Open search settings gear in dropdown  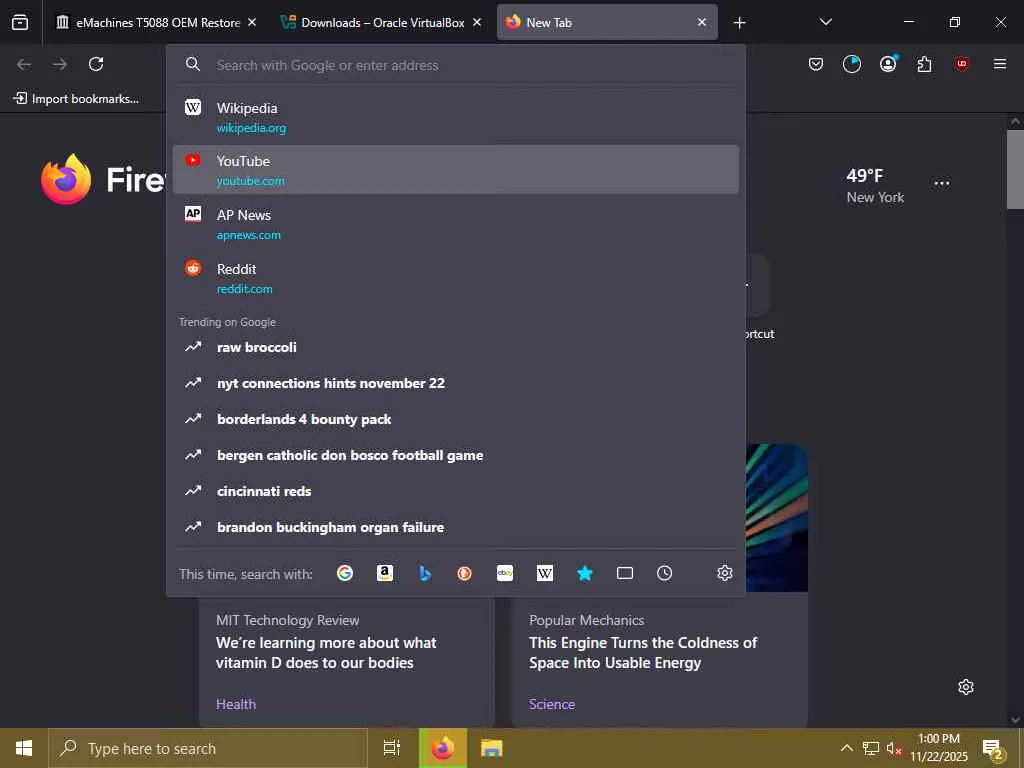725,573
